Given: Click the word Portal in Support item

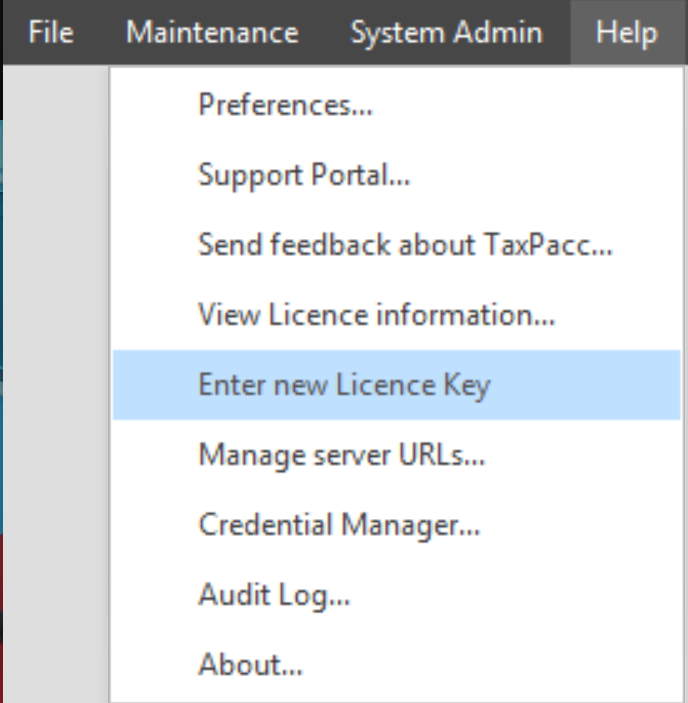Looking at the screenshot, I should (360, 174).
